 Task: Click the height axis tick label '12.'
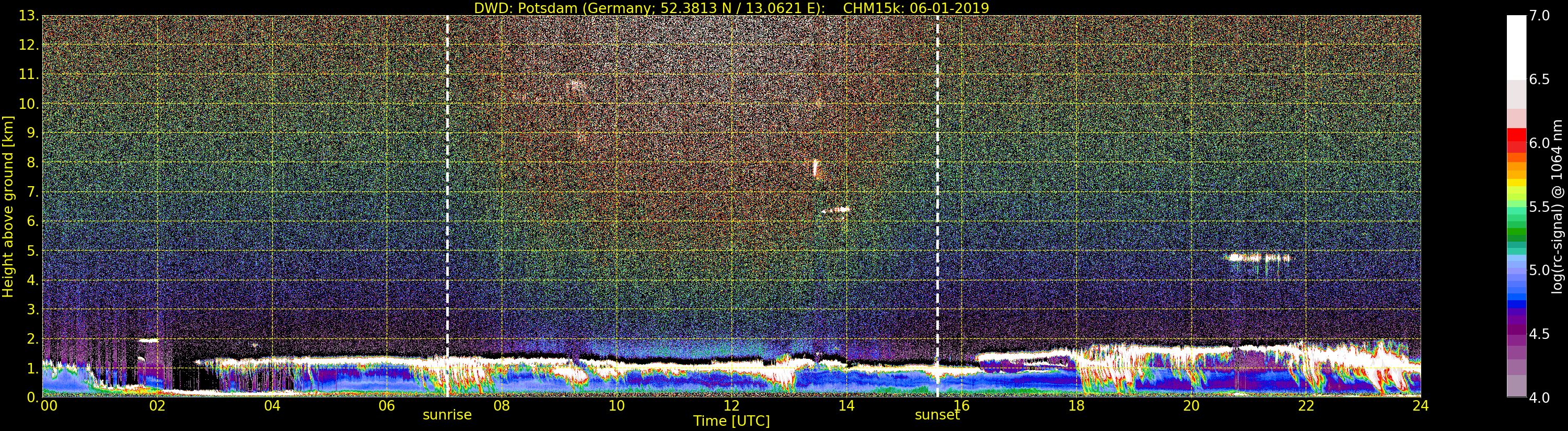[29, 45]
